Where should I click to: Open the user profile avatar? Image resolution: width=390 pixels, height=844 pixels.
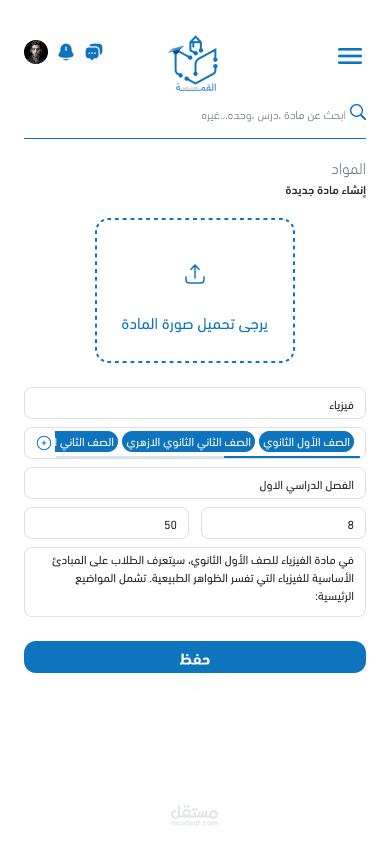36,52
